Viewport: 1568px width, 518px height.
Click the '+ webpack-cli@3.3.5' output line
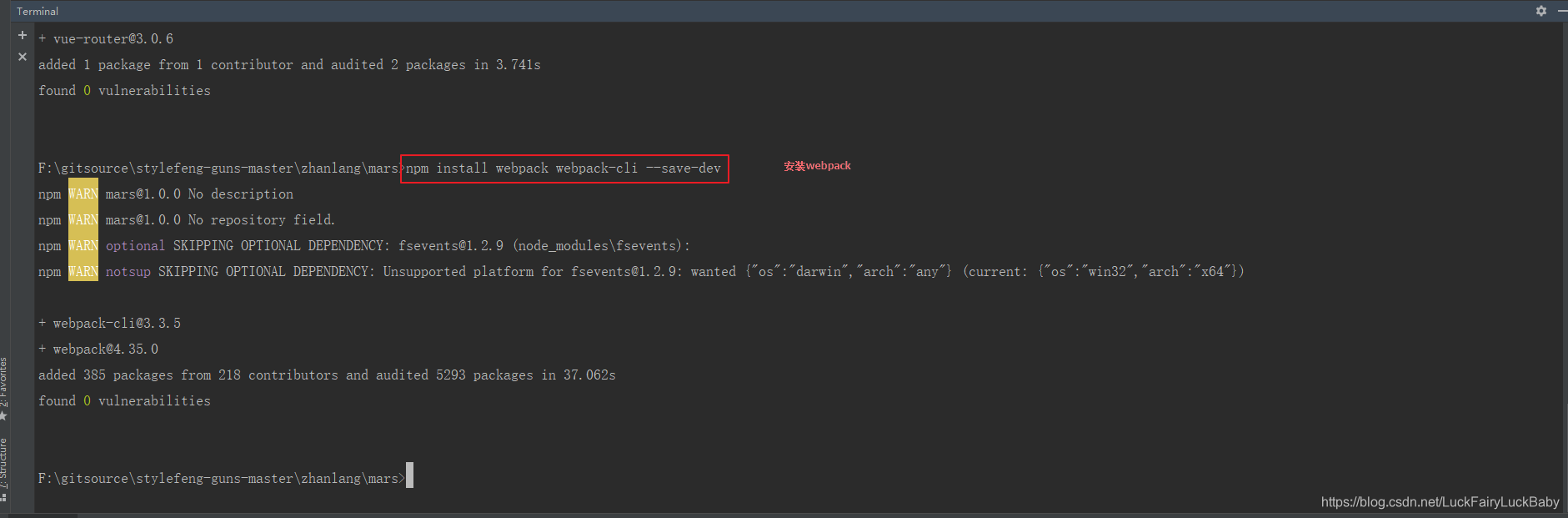[x=109, y=324]
